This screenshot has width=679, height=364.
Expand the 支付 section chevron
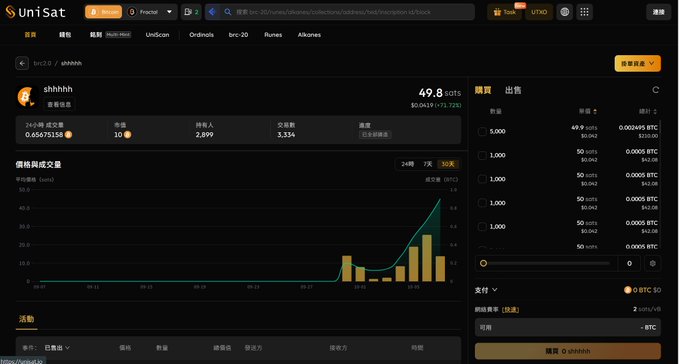(495, 290)
